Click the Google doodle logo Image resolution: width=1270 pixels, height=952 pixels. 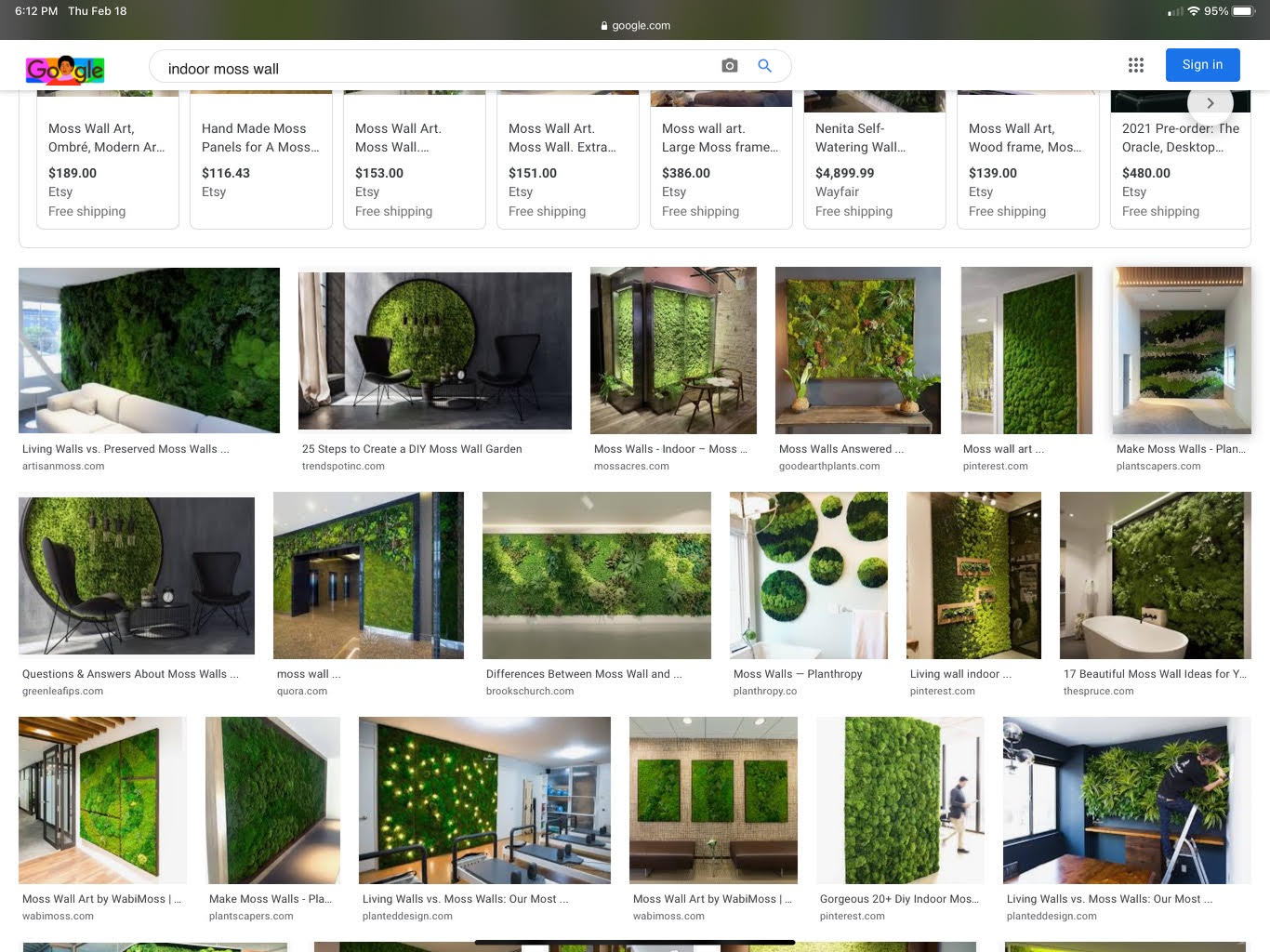pos(65,69)
